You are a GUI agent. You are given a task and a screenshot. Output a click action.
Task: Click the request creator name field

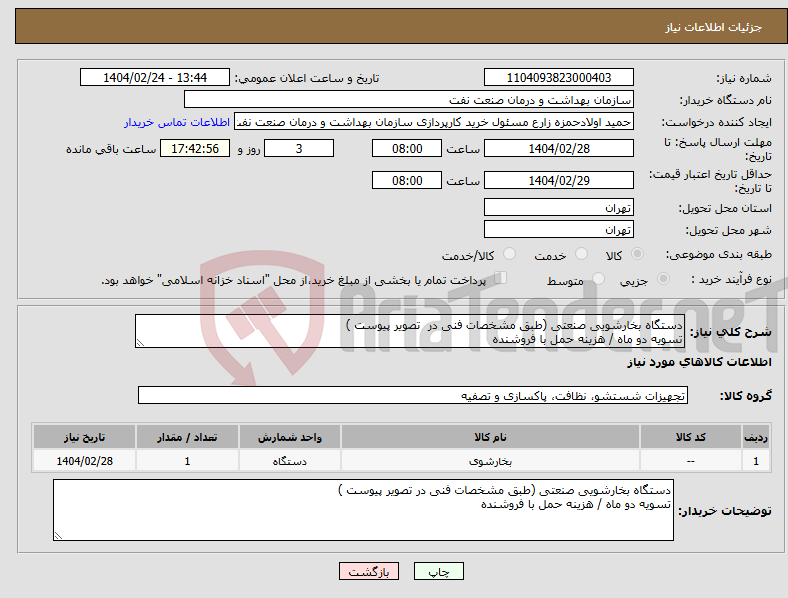tap(434, 122)
